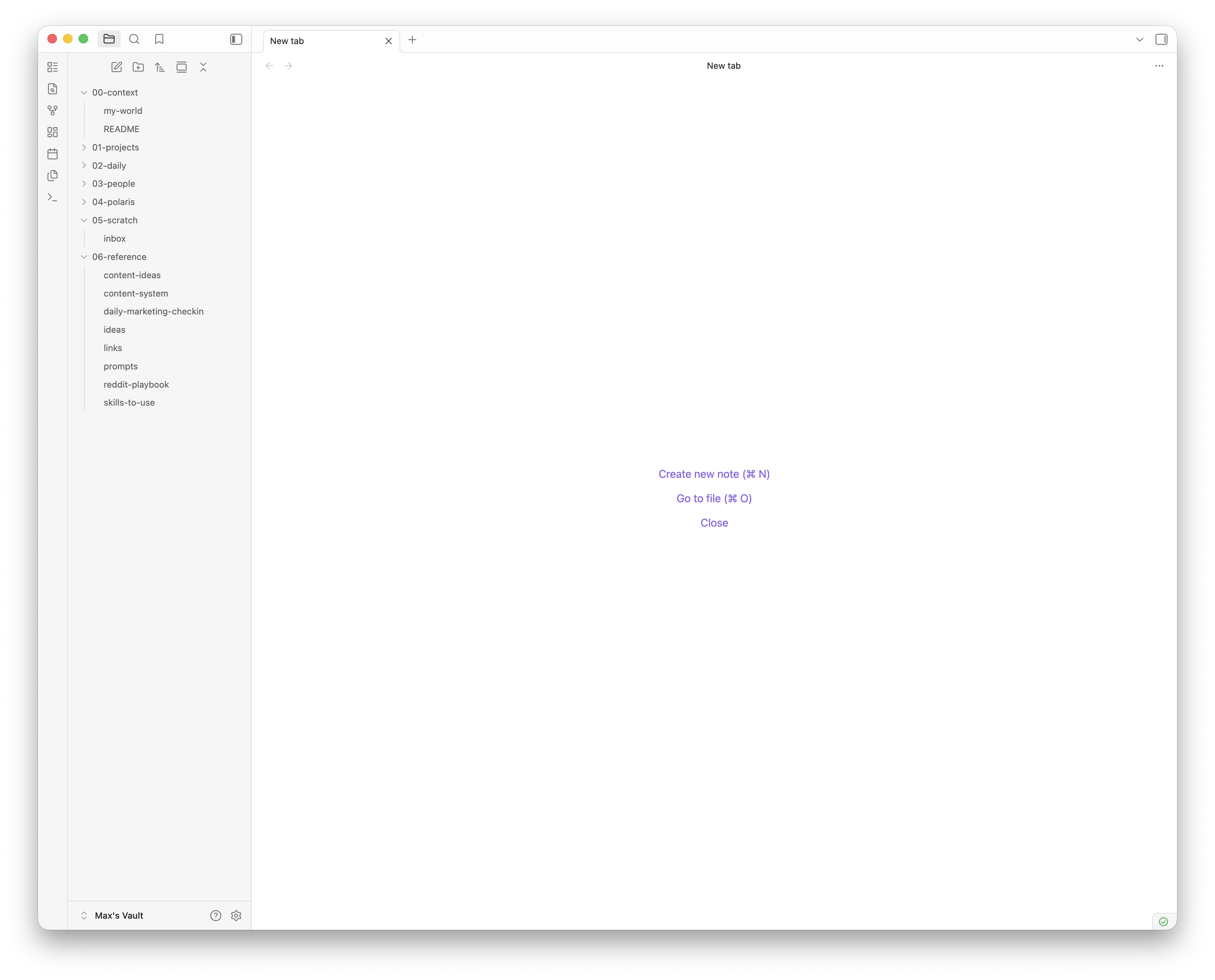Open the tab list chevron menu
Screen dimensions: 1215x980
[1139, 40]
